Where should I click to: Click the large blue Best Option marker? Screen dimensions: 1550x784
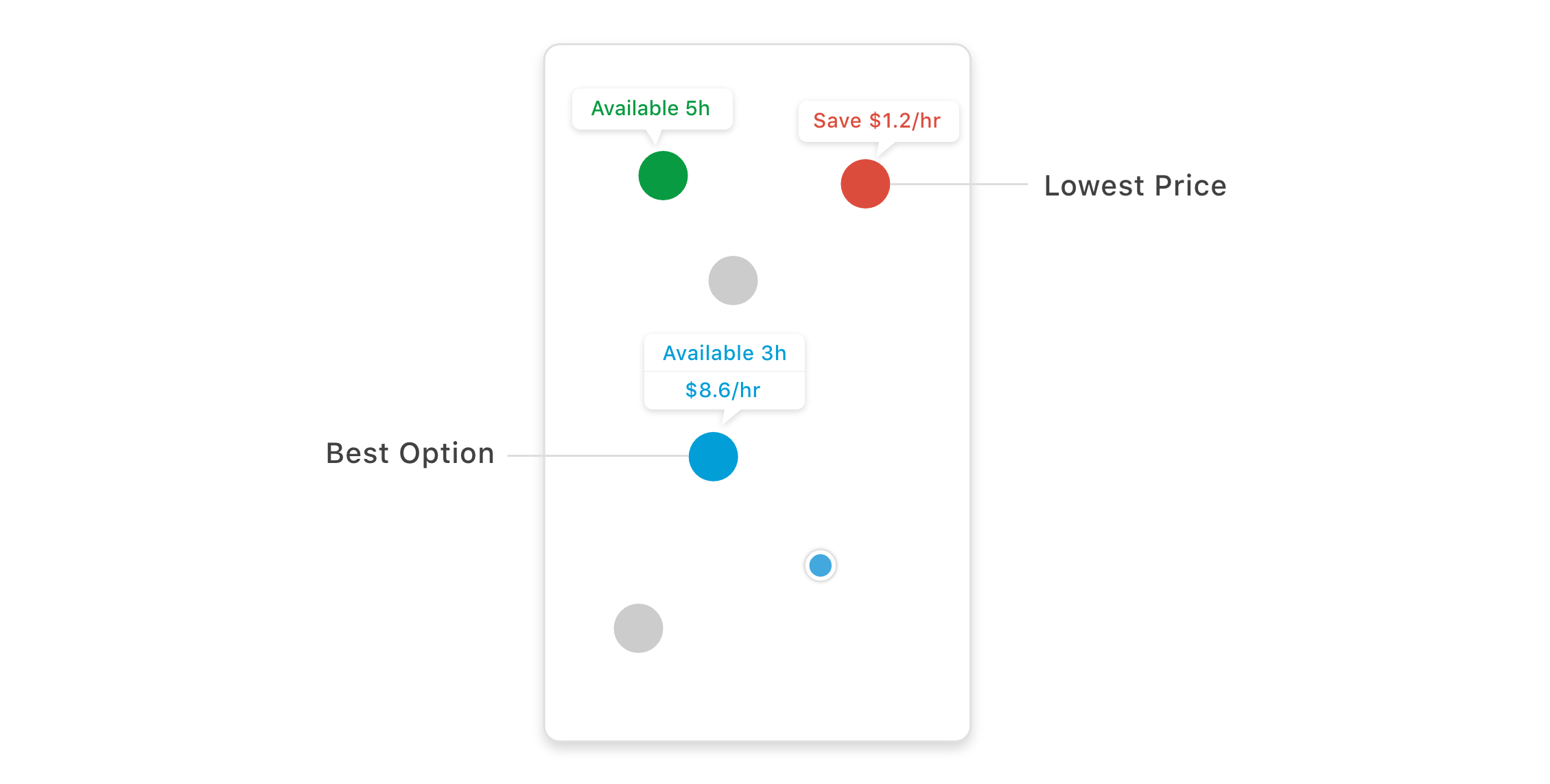713,457
